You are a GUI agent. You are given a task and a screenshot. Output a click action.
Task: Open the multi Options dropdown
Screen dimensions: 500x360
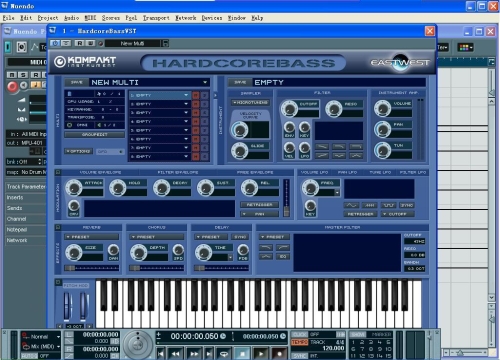pos(78,151)
